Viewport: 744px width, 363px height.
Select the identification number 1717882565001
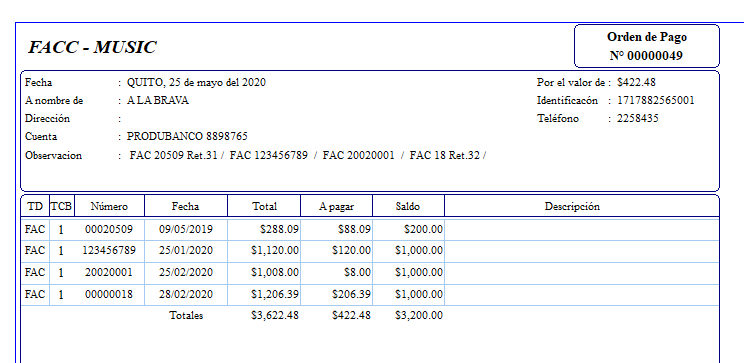click(x=655, y=101)
